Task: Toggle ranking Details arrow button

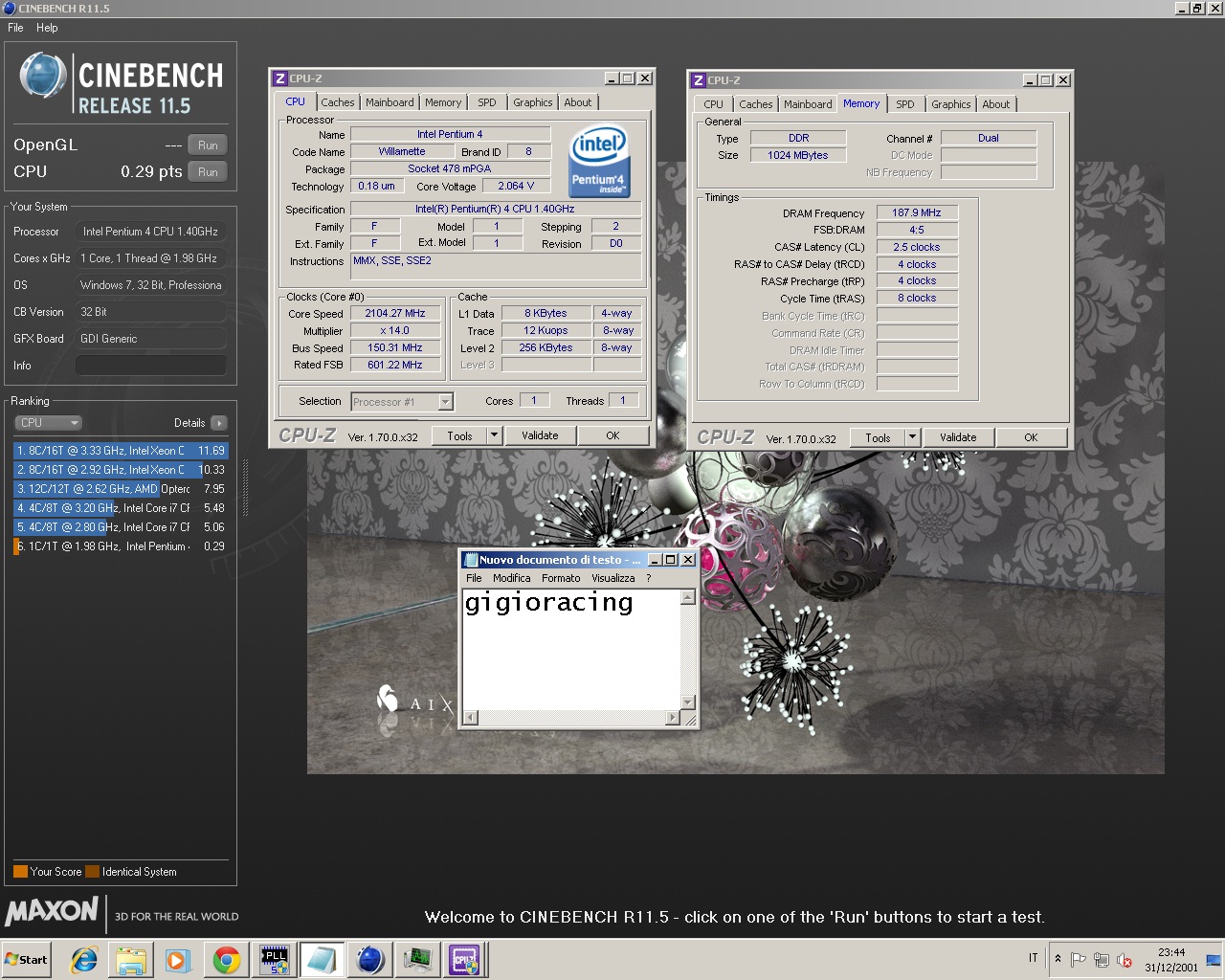Action: (x=218, y=423)
